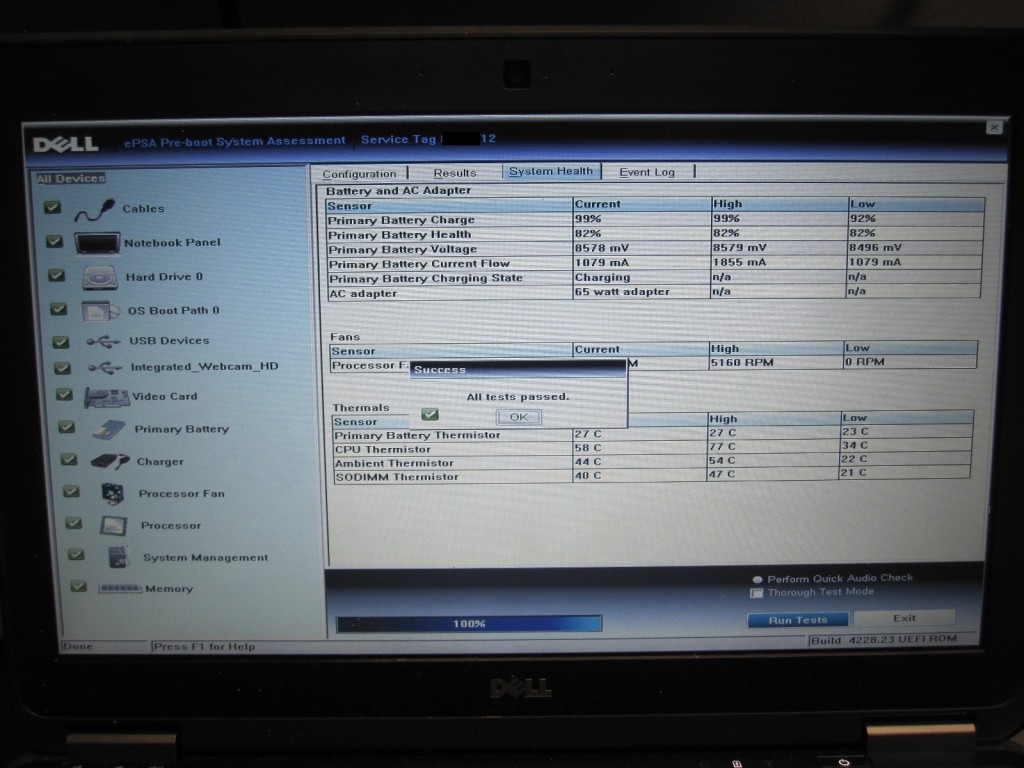This screenshot has width=1024, height=768.
Task: Click the green checkmark in Success dialog
Action: (430, 414)
